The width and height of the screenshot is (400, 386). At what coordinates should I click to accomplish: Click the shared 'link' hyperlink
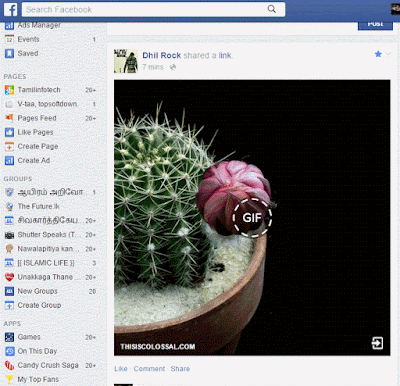225,56
